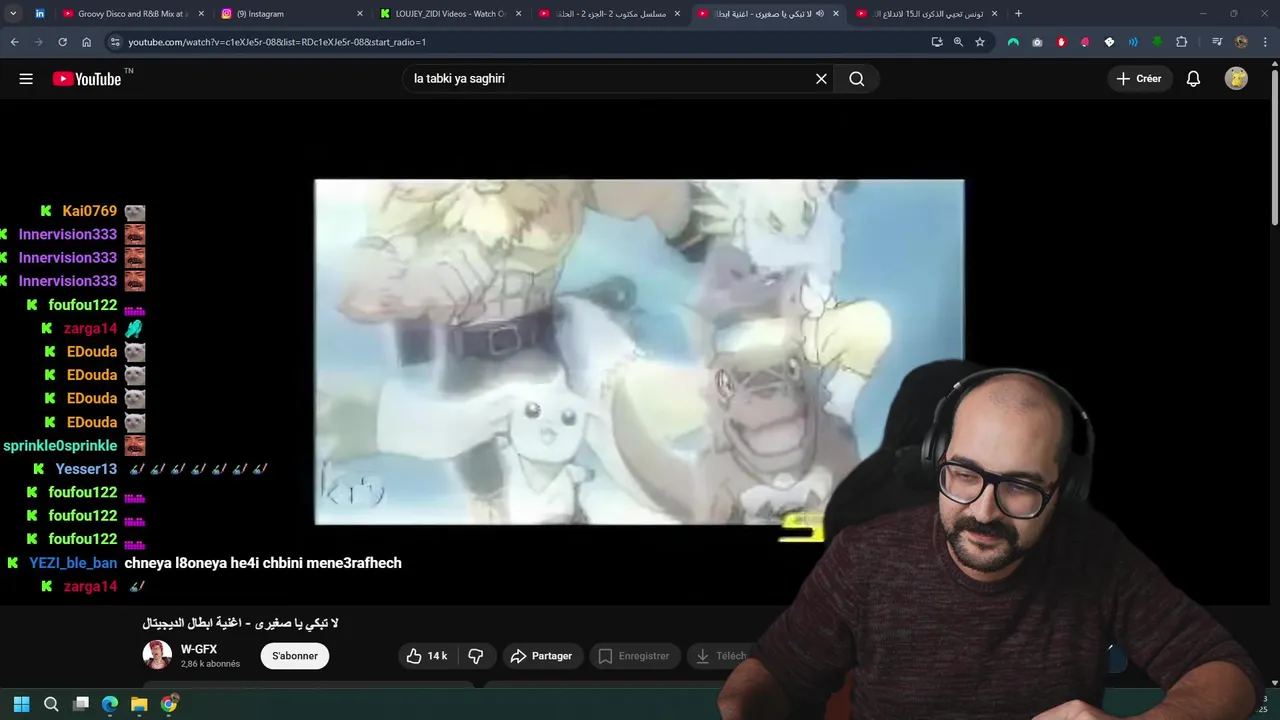Screen dimensions: 1280x720
Task: Open the browser home page
Action: tap(86, 42)
